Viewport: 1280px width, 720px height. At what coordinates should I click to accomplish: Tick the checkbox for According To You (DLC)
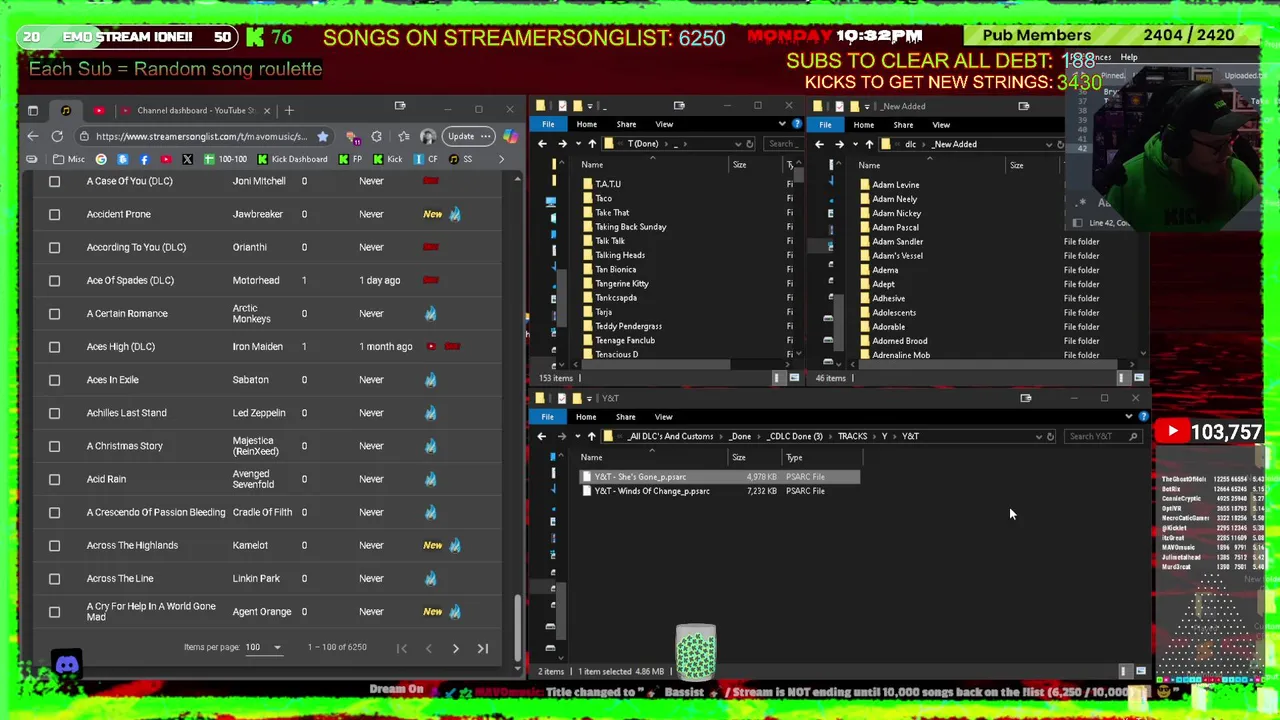pyautogui.click(x=55, y=247)
